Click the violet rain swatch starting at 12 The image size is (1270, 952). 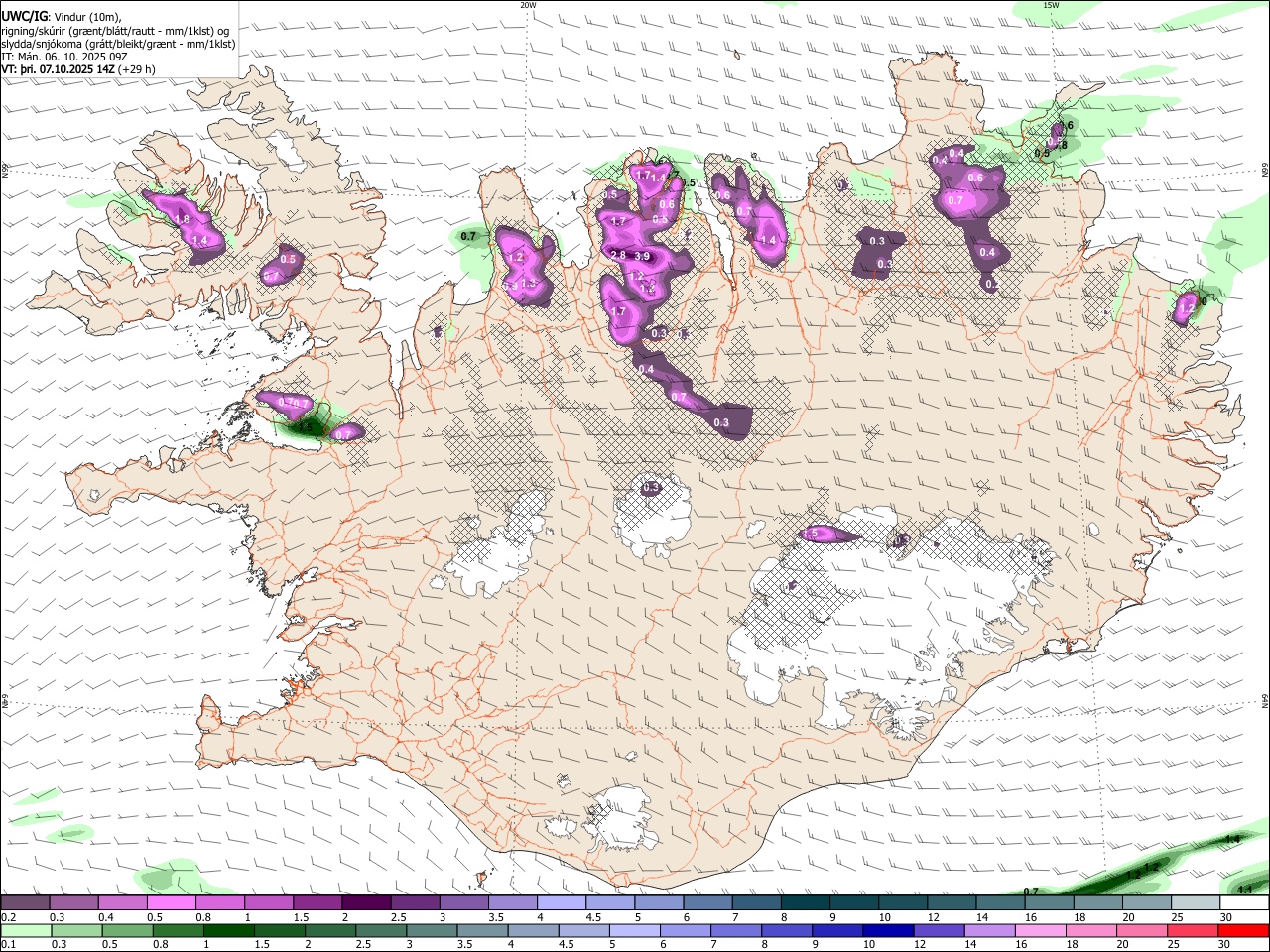[939, 930]
